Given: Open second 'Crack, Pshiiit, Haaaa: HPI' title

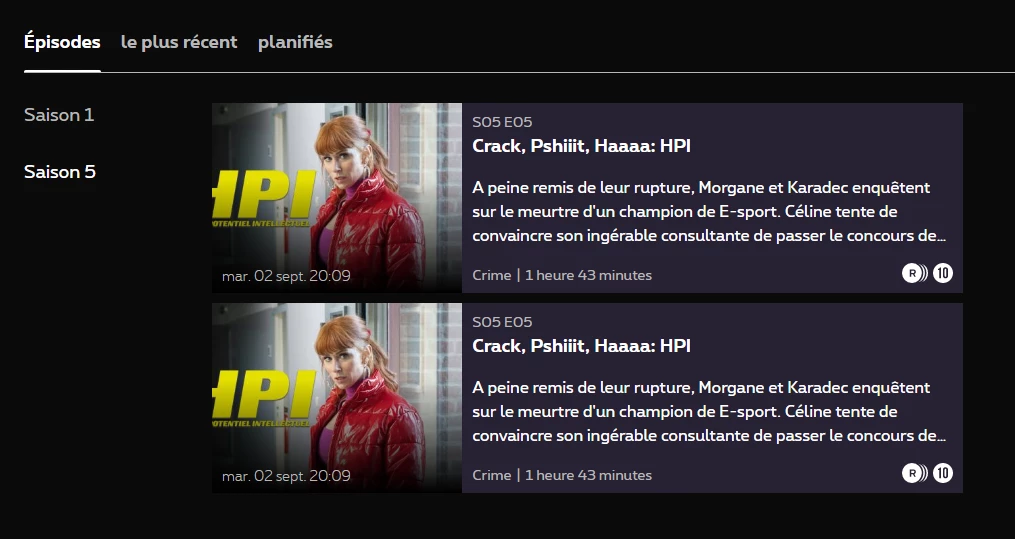Looking at the screenshot, I should (581, 346).
